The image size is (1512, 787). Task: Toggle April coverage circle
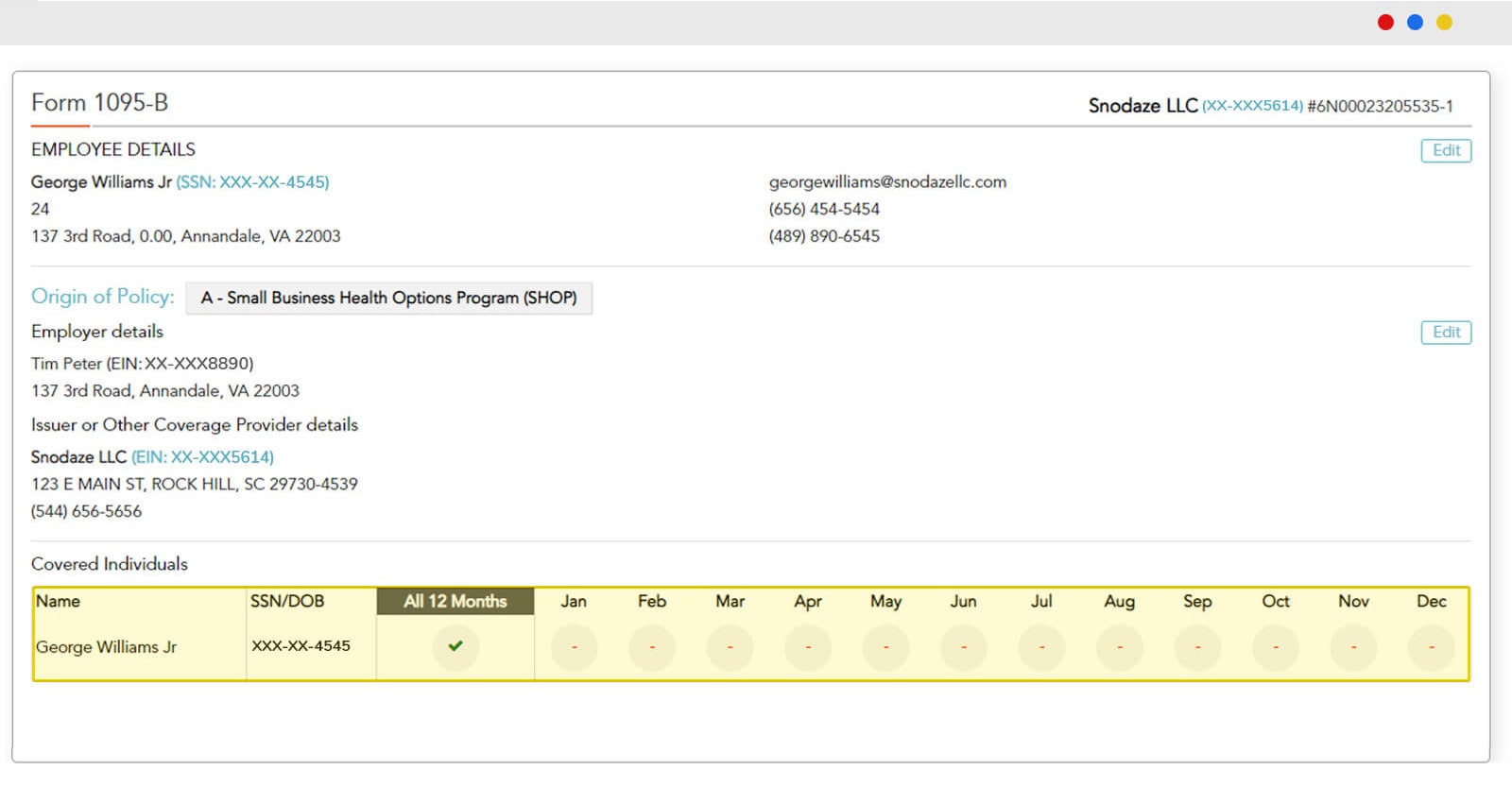pos(808,648)
